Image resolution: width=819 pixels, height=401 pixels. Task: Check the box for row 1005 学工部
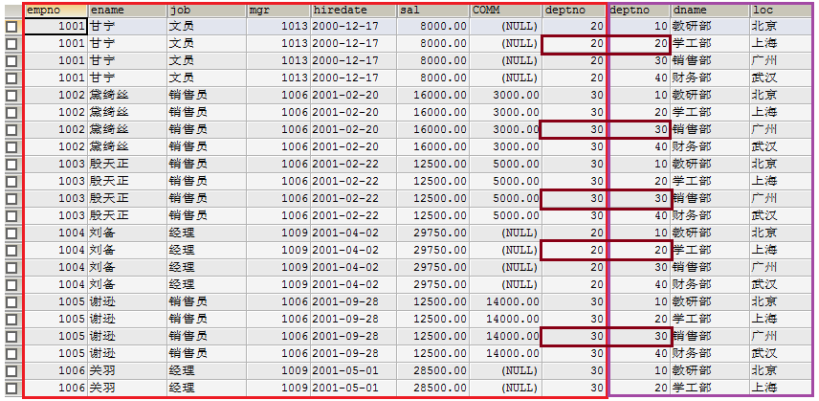(x=11, y=320)
